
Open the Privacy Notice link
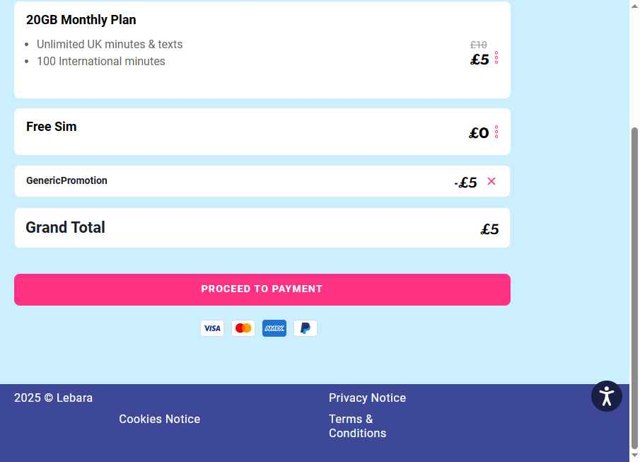point(367,398)
